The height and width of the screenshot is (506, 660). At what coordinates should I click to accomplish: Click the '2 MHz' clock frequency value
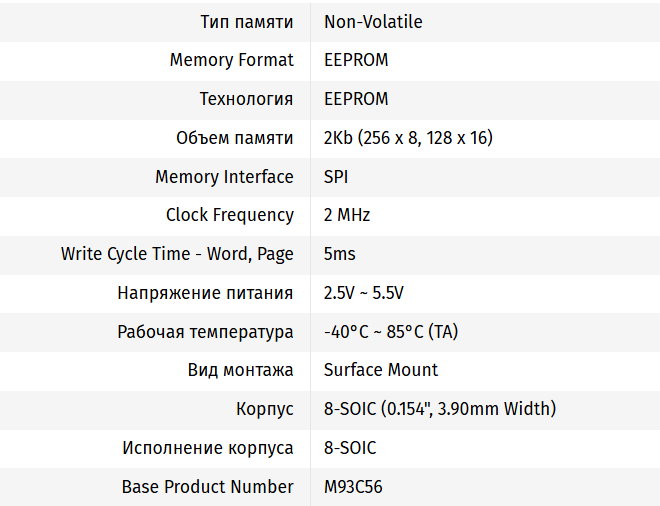tap(347, 215)
